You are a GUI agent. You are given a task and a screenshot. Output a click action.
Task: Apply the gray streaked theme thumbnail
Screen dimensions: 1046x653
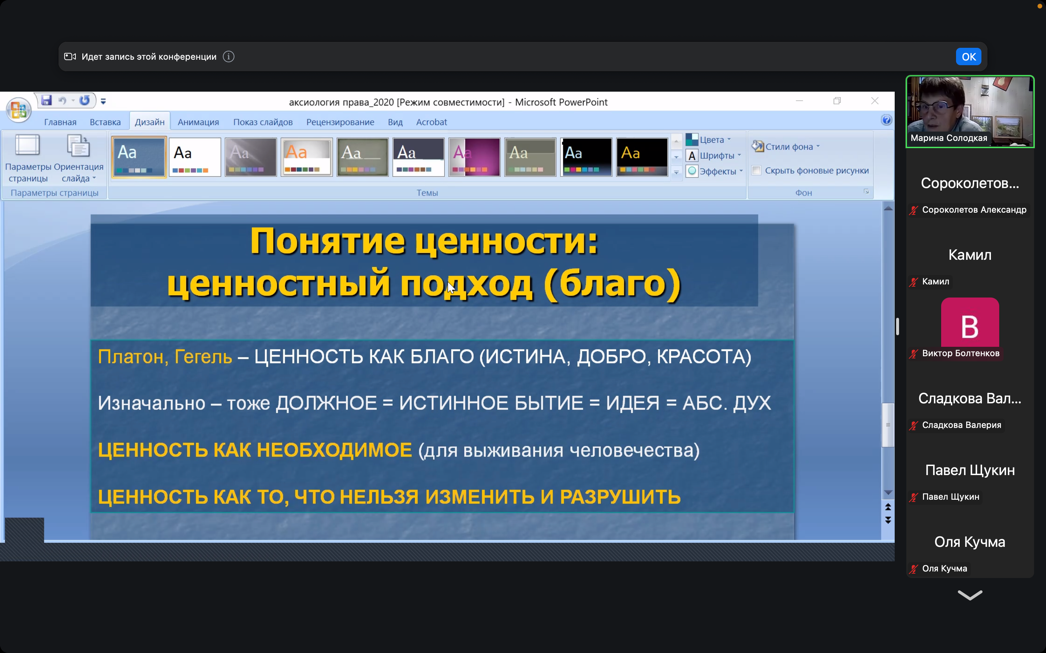click(x=251, y=157)
